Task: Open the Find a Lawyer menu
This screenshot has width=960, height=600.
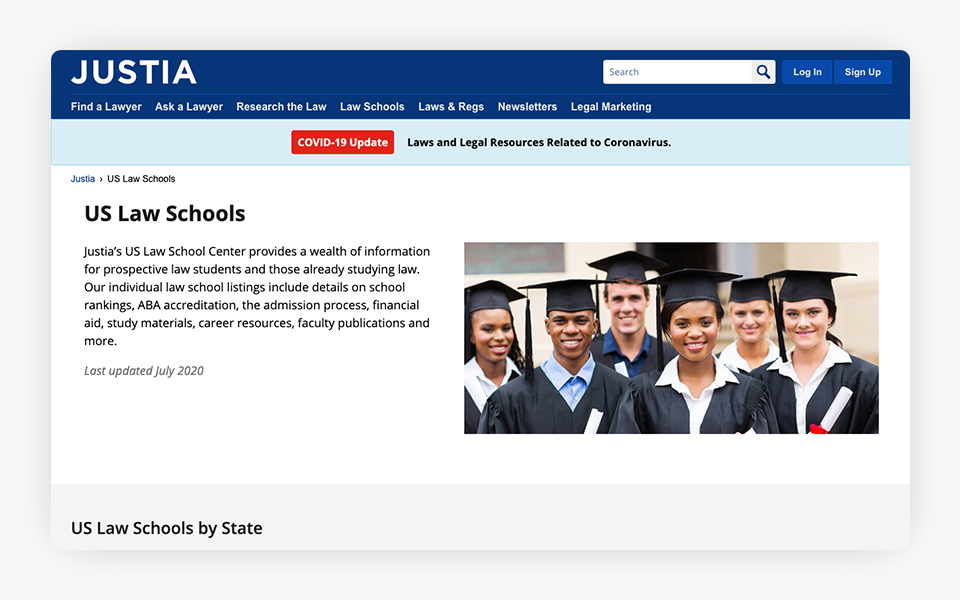Action: 106,107
